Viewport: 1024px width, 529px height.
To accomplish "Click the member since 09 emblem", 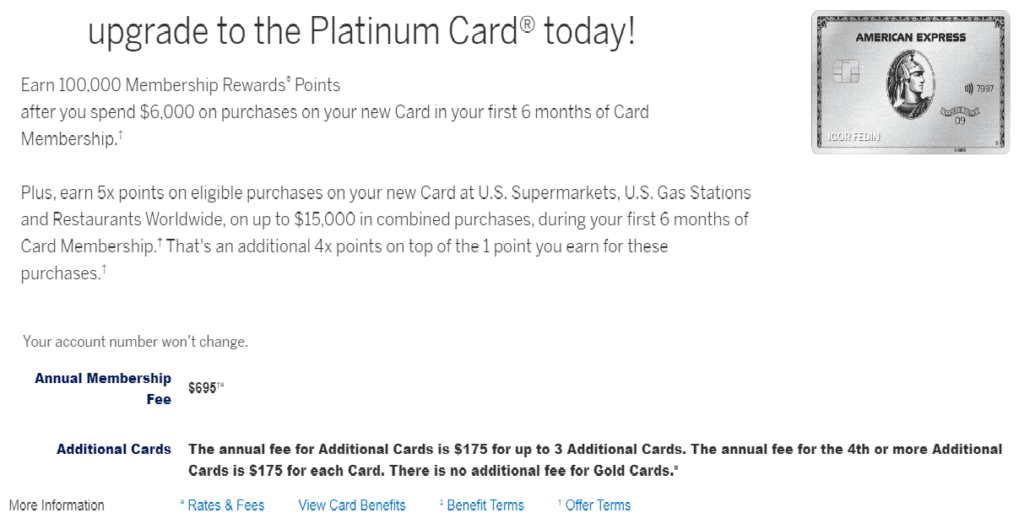I will (x=960, y=116).
